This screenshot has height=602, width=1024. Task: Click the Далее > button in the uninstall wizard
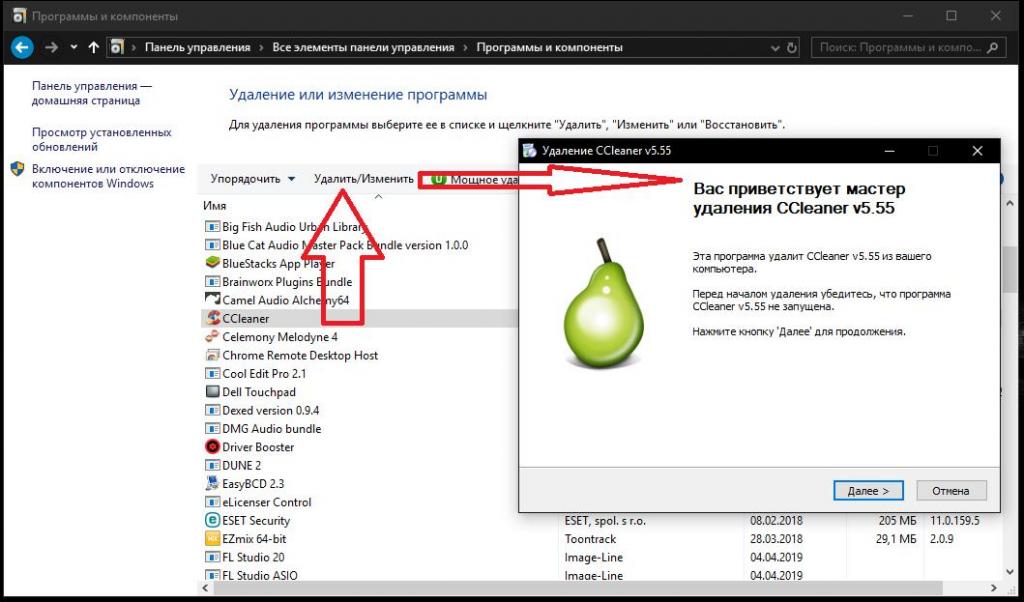click(868, 491)
